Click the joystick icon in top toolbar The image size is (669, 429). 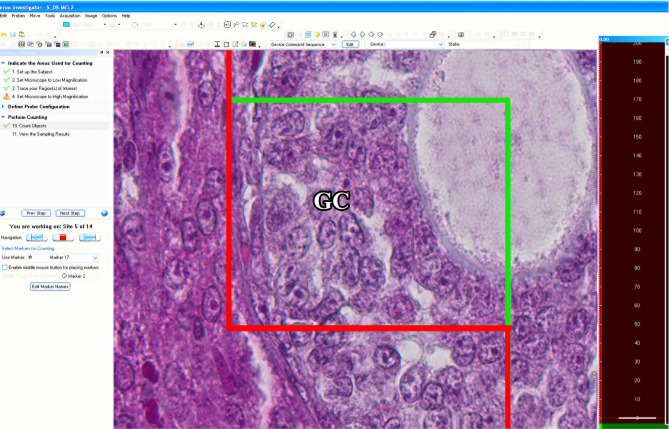click(x=201, y=25)
